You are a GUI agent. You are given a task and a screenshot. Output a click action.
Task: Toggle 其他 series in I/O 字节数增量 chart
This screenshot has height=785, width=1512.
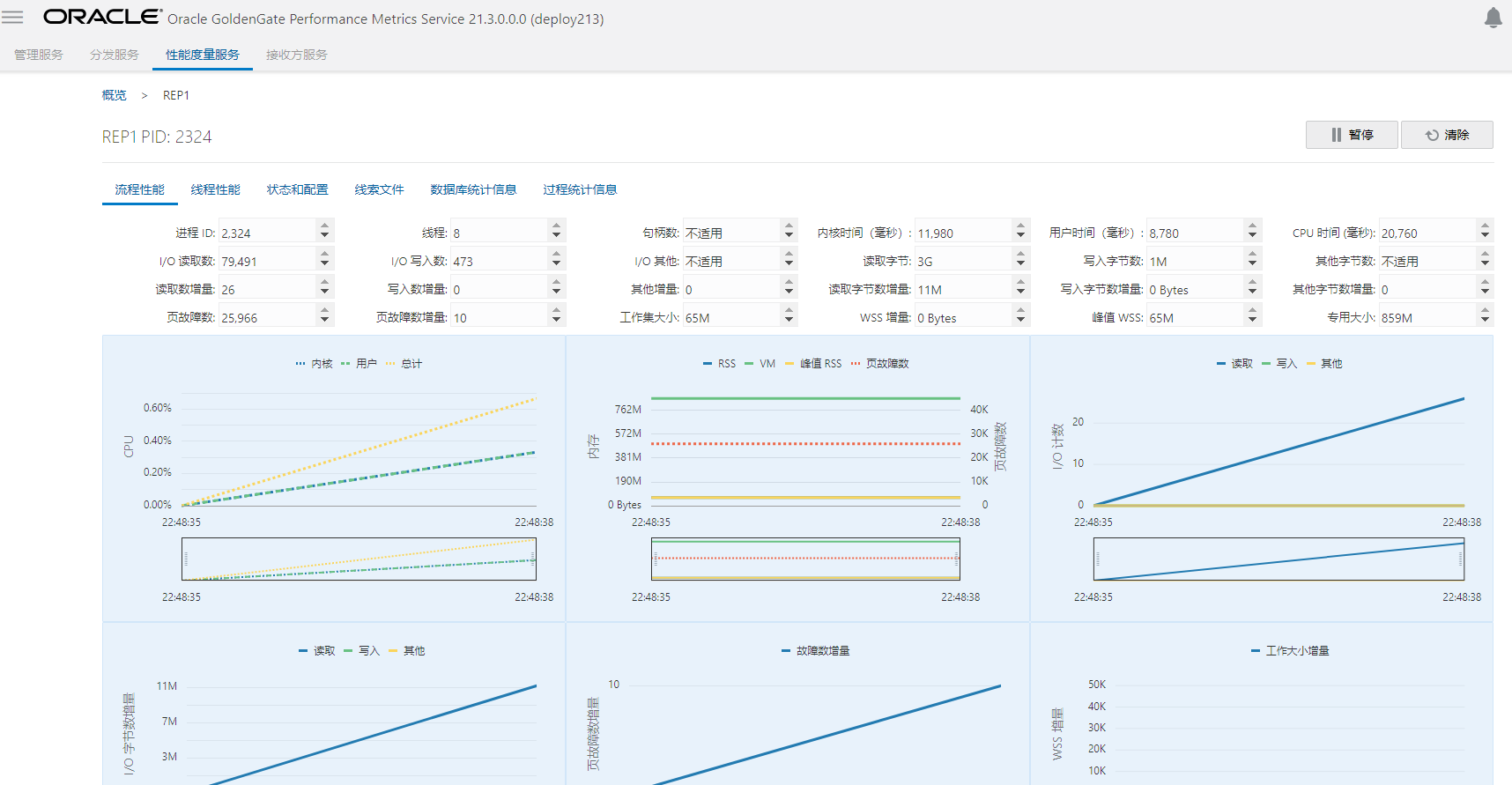(x=406, y=651)
